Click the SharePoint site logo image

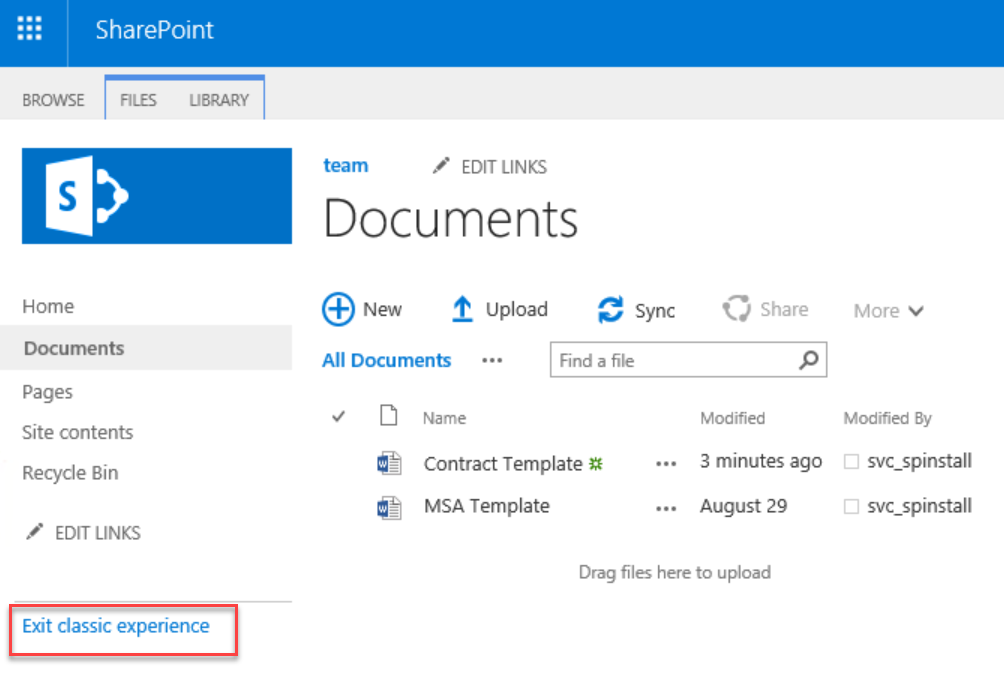pos(156,196)
